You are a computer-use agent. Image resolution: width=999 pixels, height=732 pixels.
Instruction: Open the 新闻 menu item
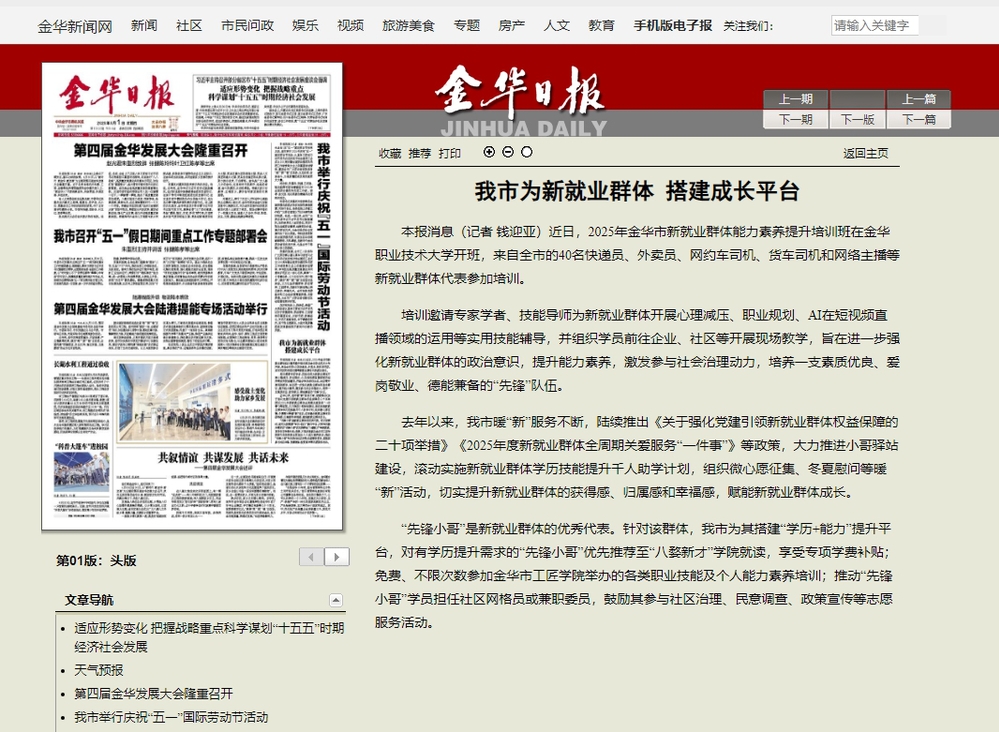coord(144,25)
